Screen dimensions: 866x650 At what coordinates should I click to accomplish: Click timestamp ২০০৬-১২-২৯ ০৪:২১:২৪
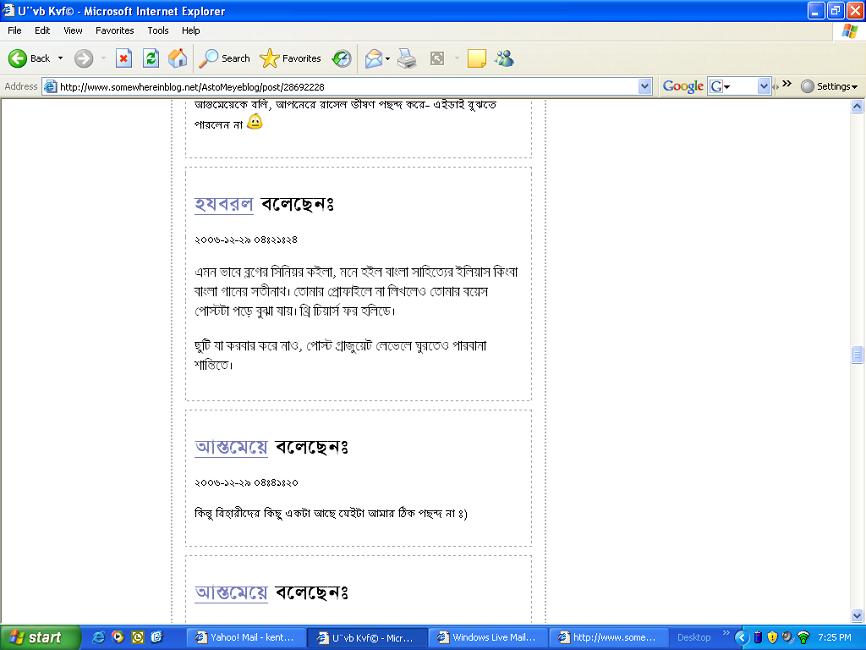246,240
